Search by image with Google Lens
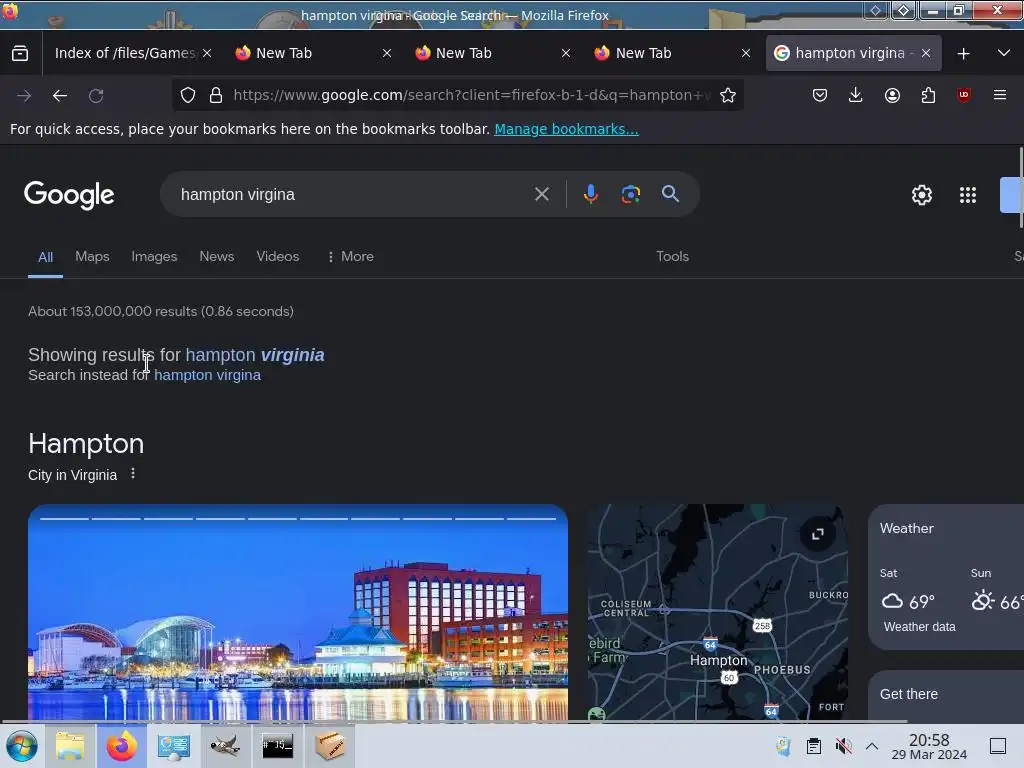Viewport: 1024px width, 768px height. (x=630, y=194)
